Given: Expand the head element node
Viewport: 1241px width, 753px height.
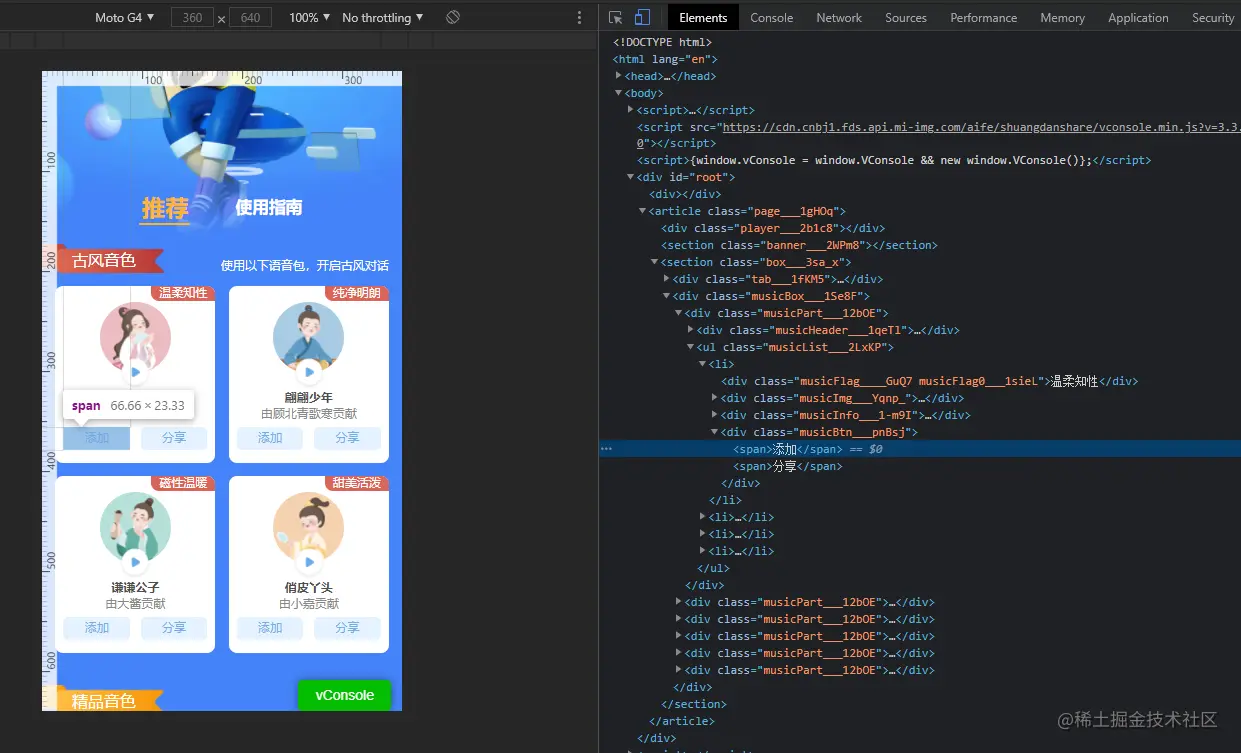Looking at the screenshot, I should 619,76.
